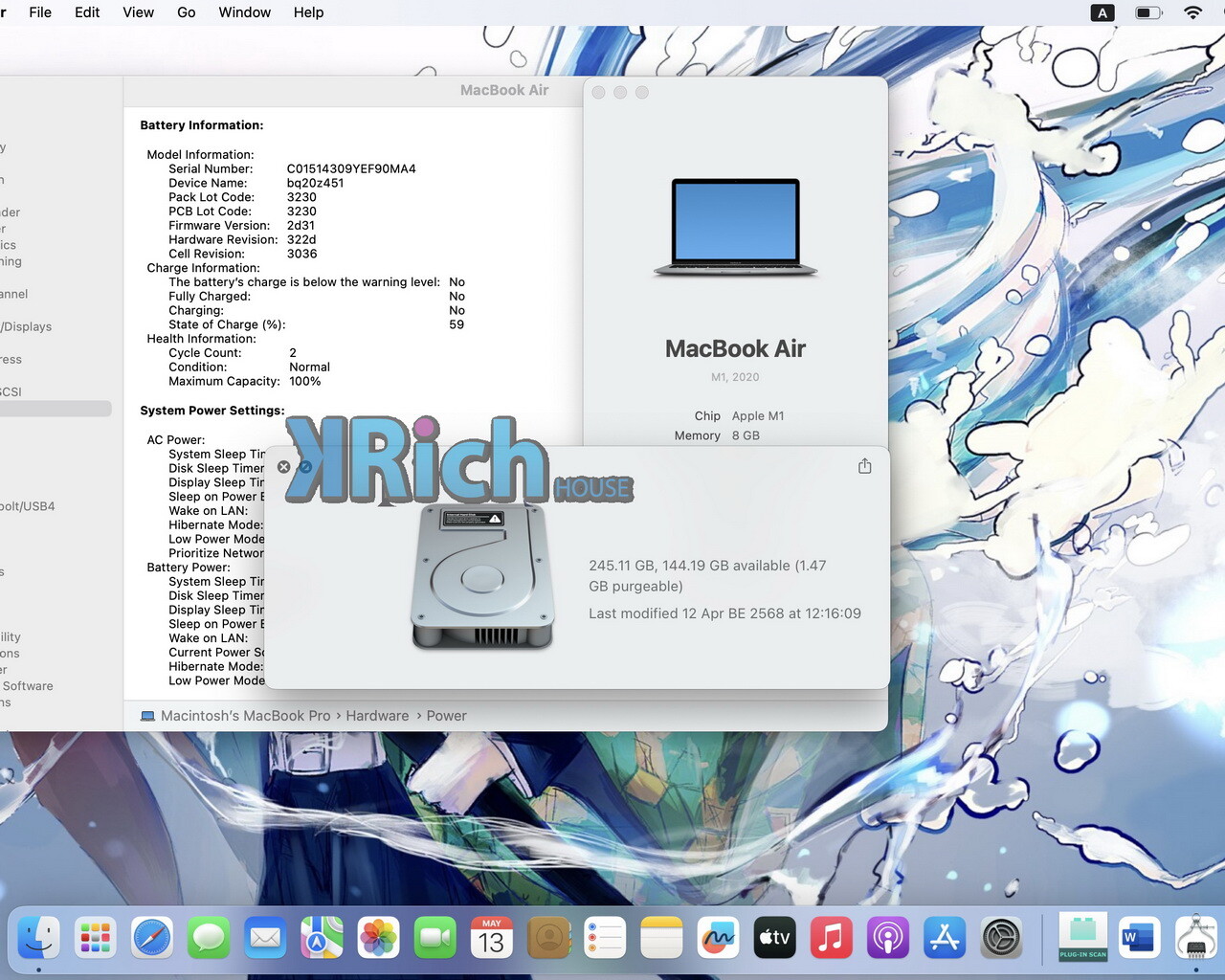Open the Window menu
The image size is (1225, 980).
[x=245, y=12]
